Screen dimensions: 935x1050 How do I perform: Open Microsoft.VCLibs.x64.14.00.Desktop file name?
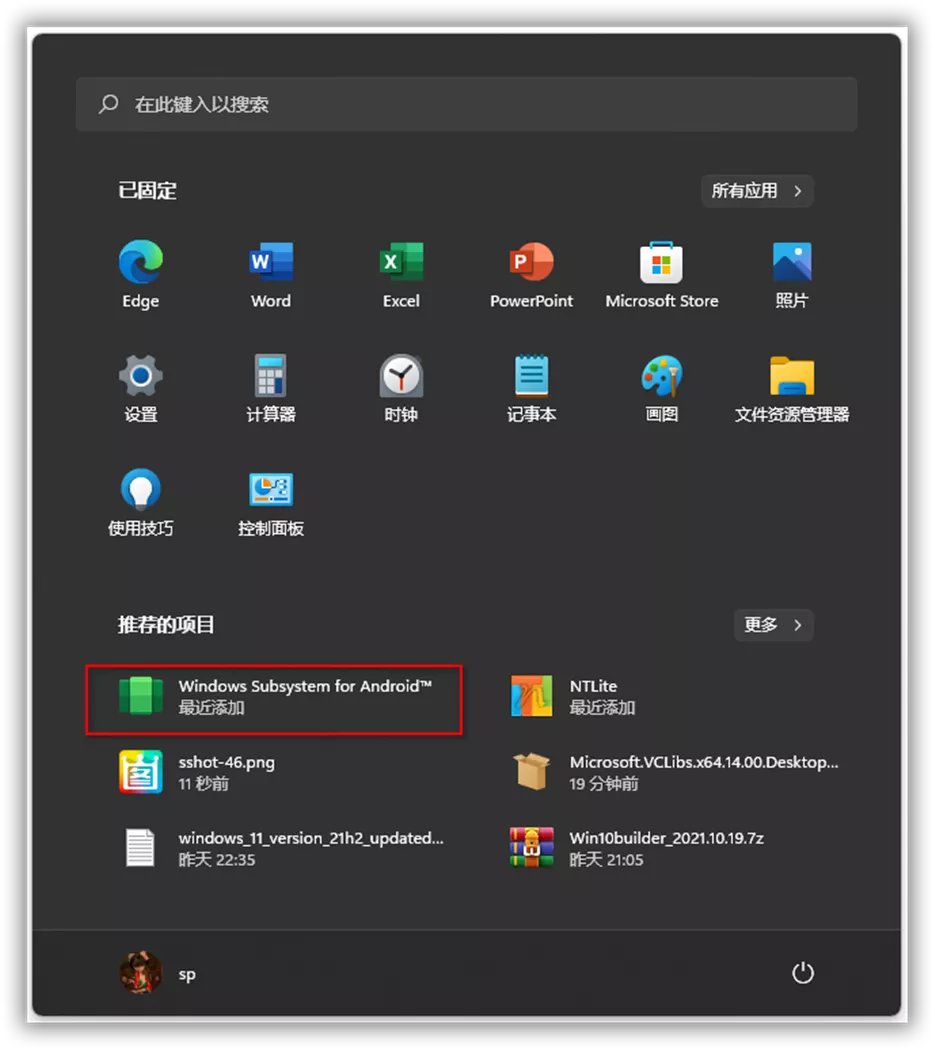(704, 762)
